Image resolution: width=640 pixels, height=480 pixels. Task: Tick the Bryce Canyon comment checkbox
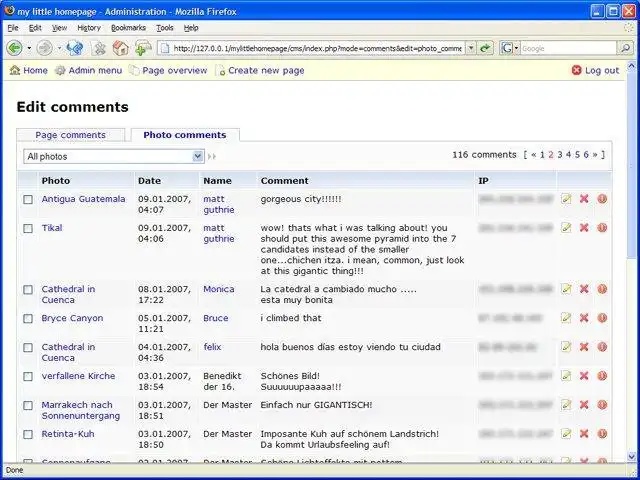point(28,318)
